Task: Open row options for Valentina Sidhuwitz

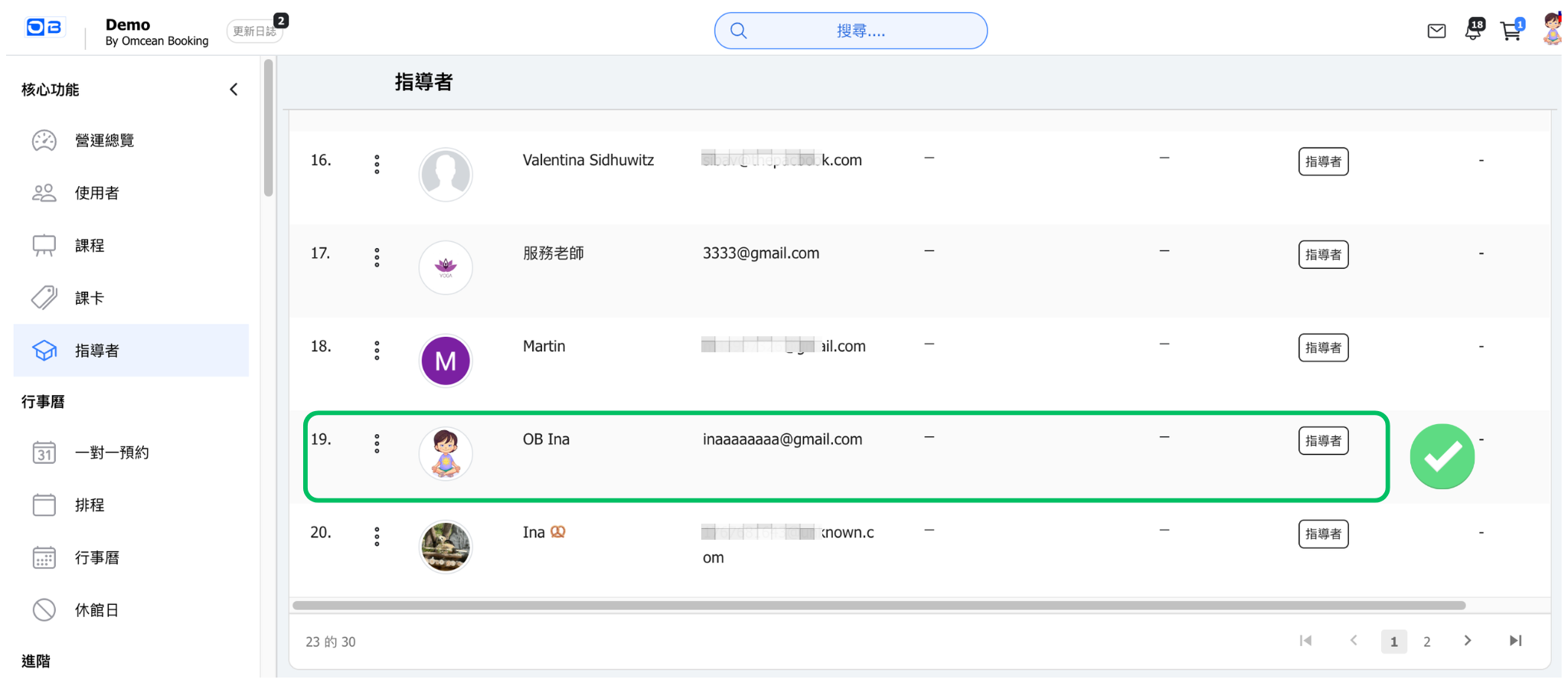Action: tap(377, 165)
